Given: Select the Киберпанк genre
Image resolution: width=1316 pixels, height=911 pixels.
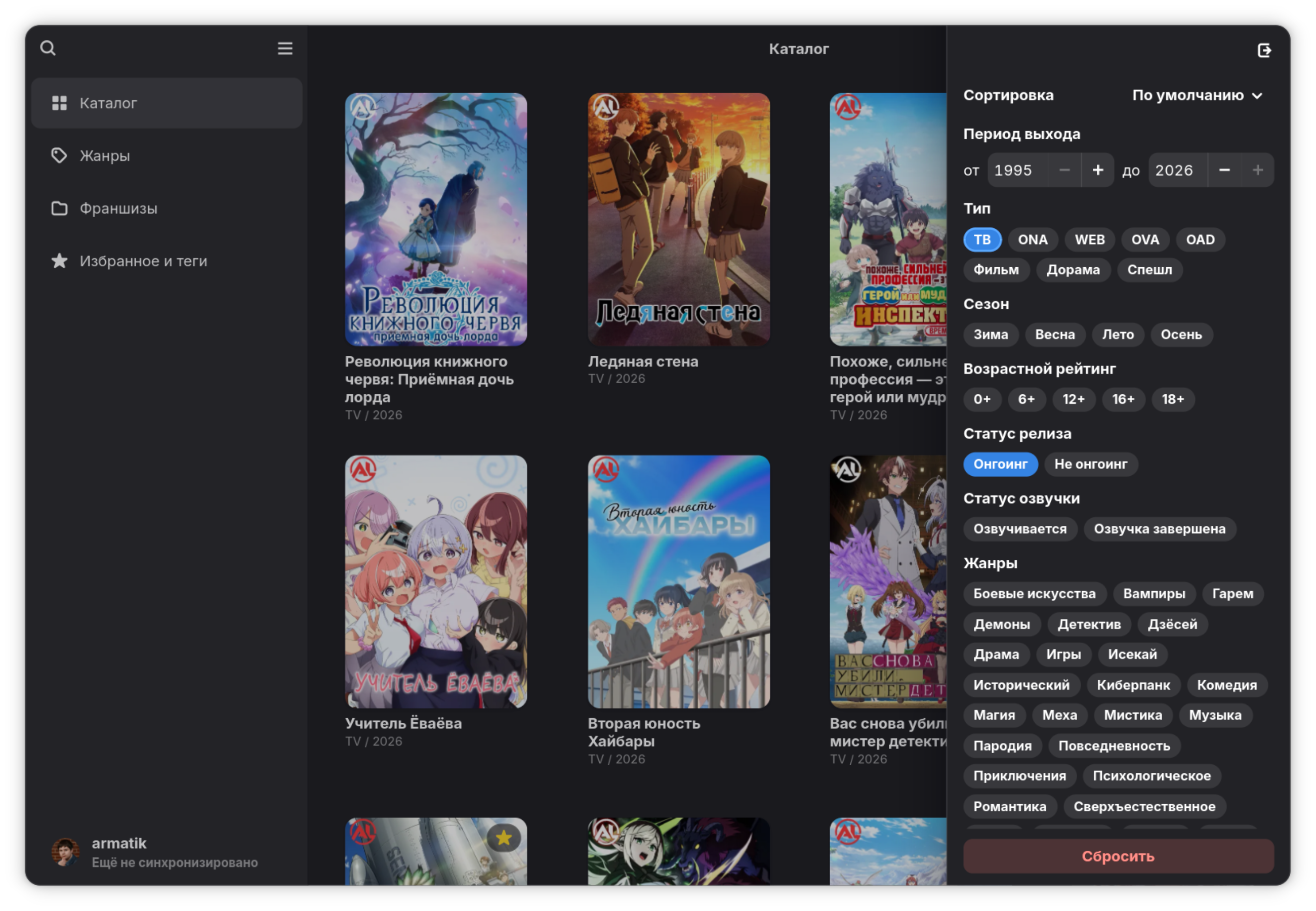Looking at the screenshot, I should pos(1133,685).
